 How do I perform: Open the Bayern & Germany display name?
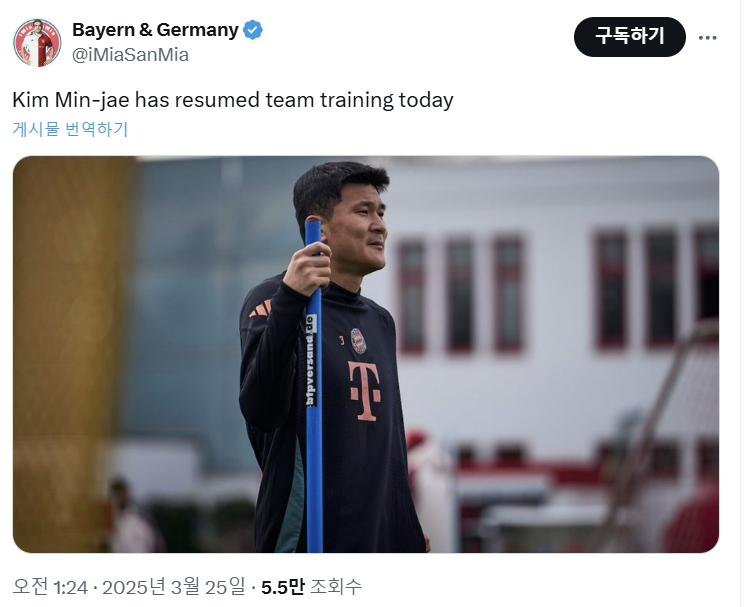click(155, 30)
